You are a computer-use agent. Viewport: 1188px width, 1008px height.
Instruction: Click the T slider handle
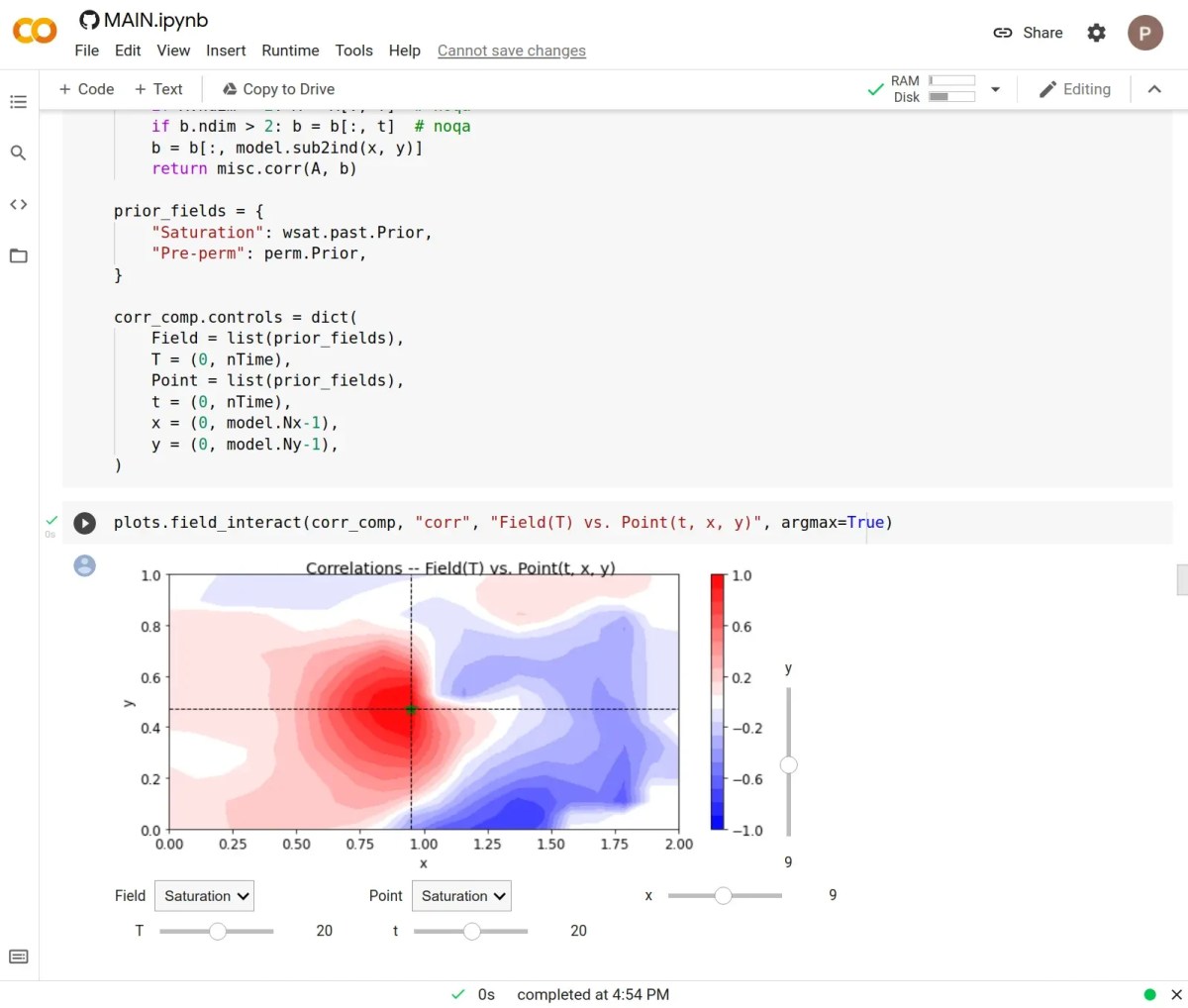218,931
